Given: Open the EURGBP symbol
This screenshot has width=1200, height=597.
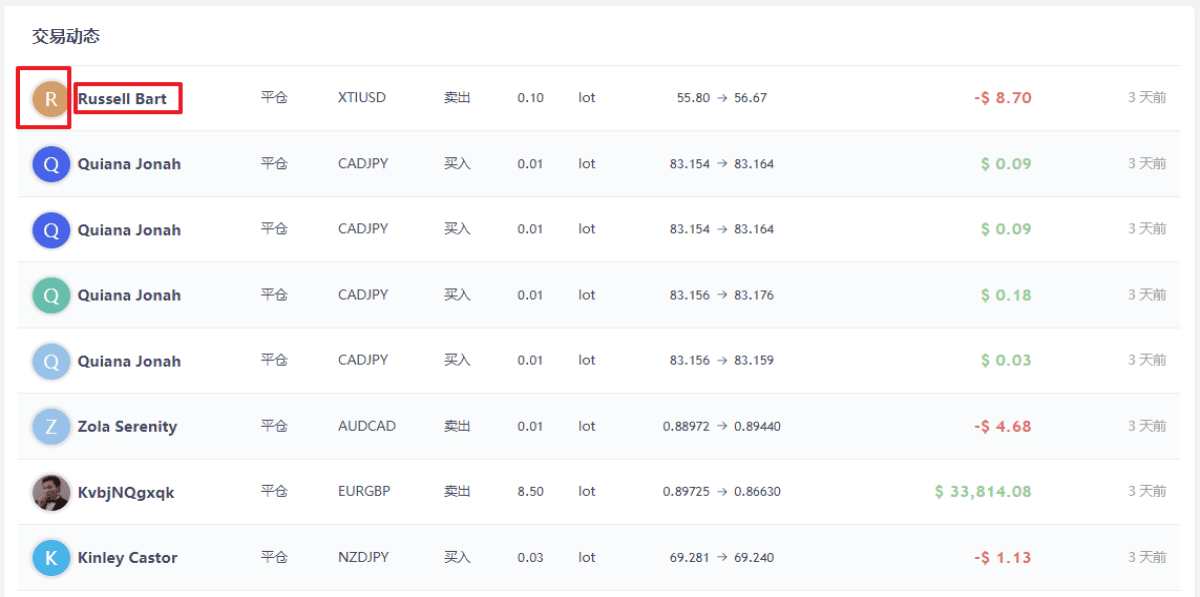Looking at the screenshot, I should pos(364,491).
